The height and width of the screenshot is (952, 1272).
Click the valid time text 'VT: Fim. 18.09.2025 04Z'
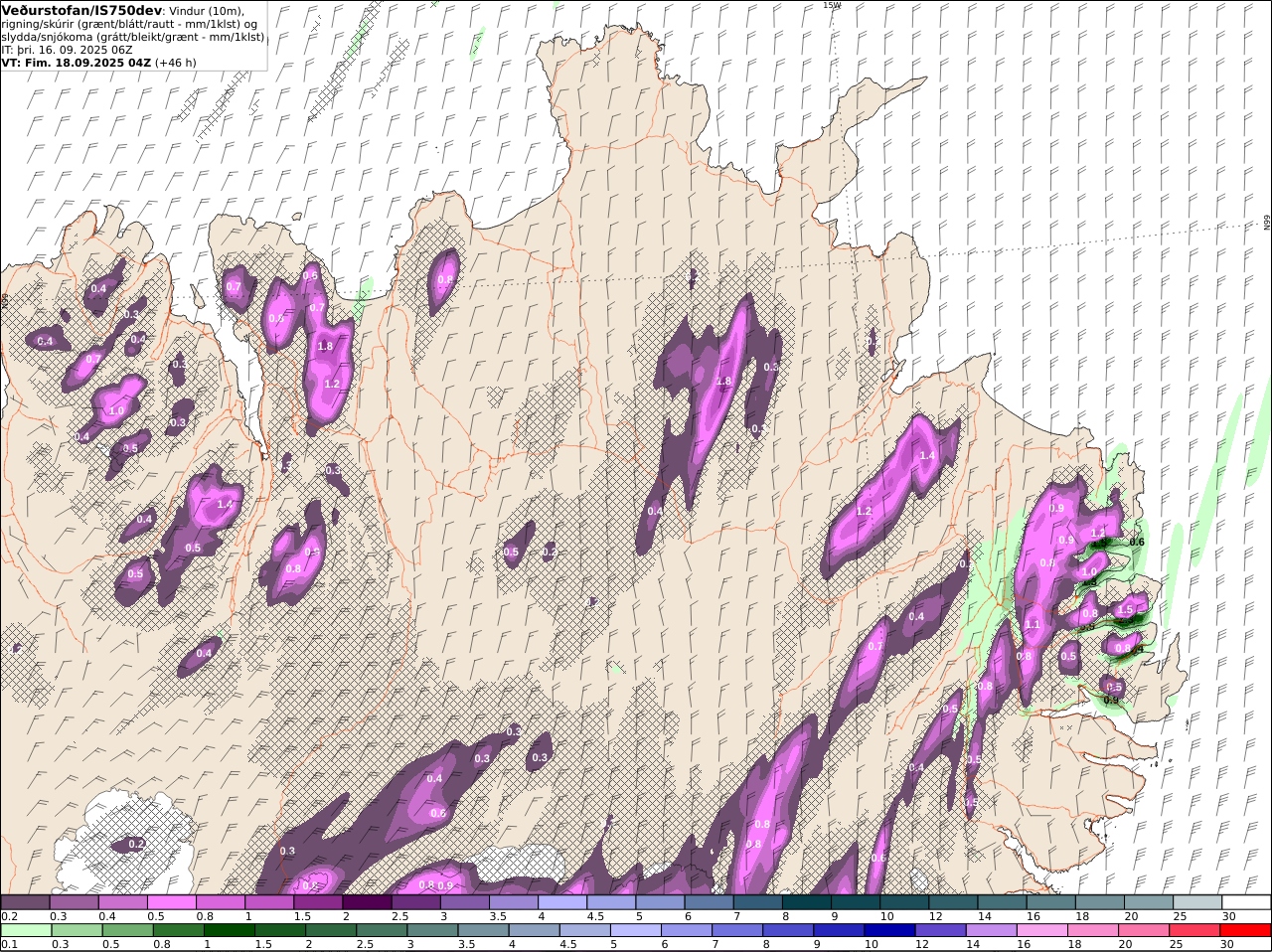(76, 63)
